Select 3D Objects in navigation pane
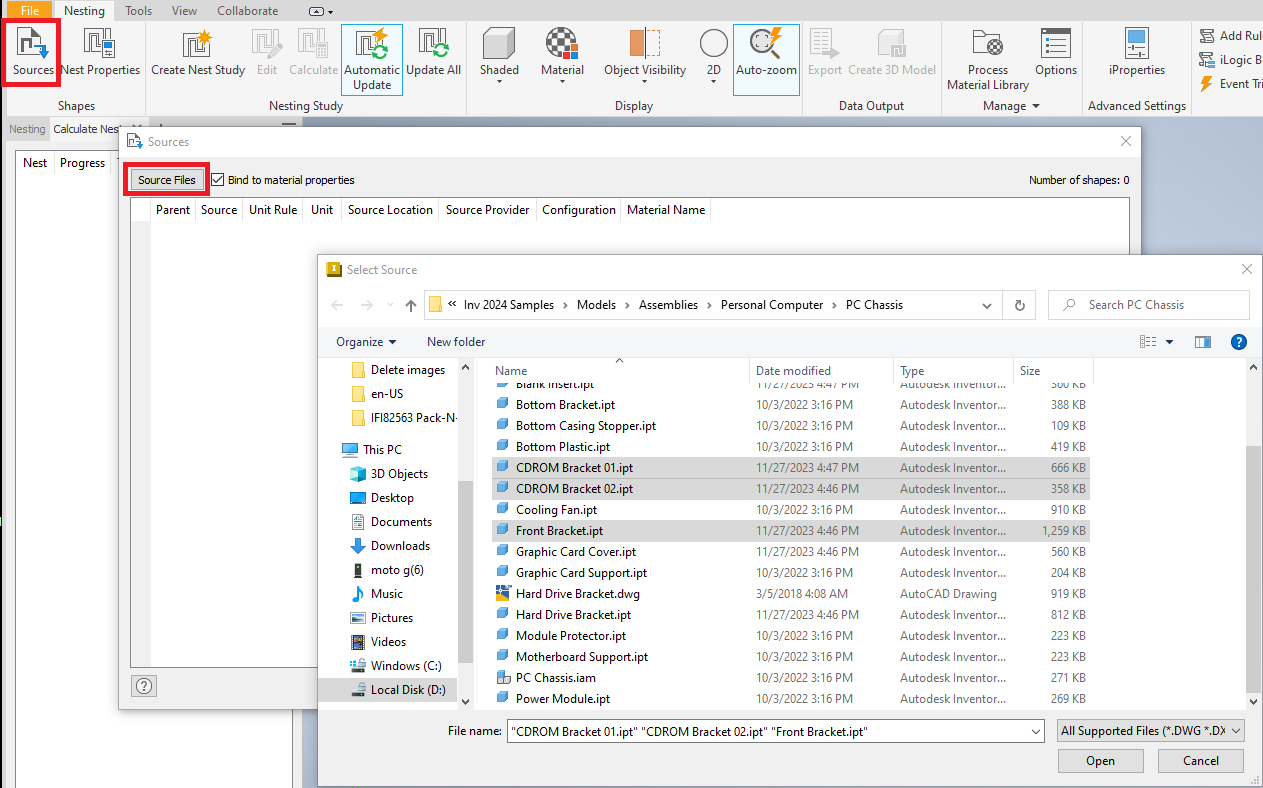This screenshot has height=788, width=1263. (399, 474)
